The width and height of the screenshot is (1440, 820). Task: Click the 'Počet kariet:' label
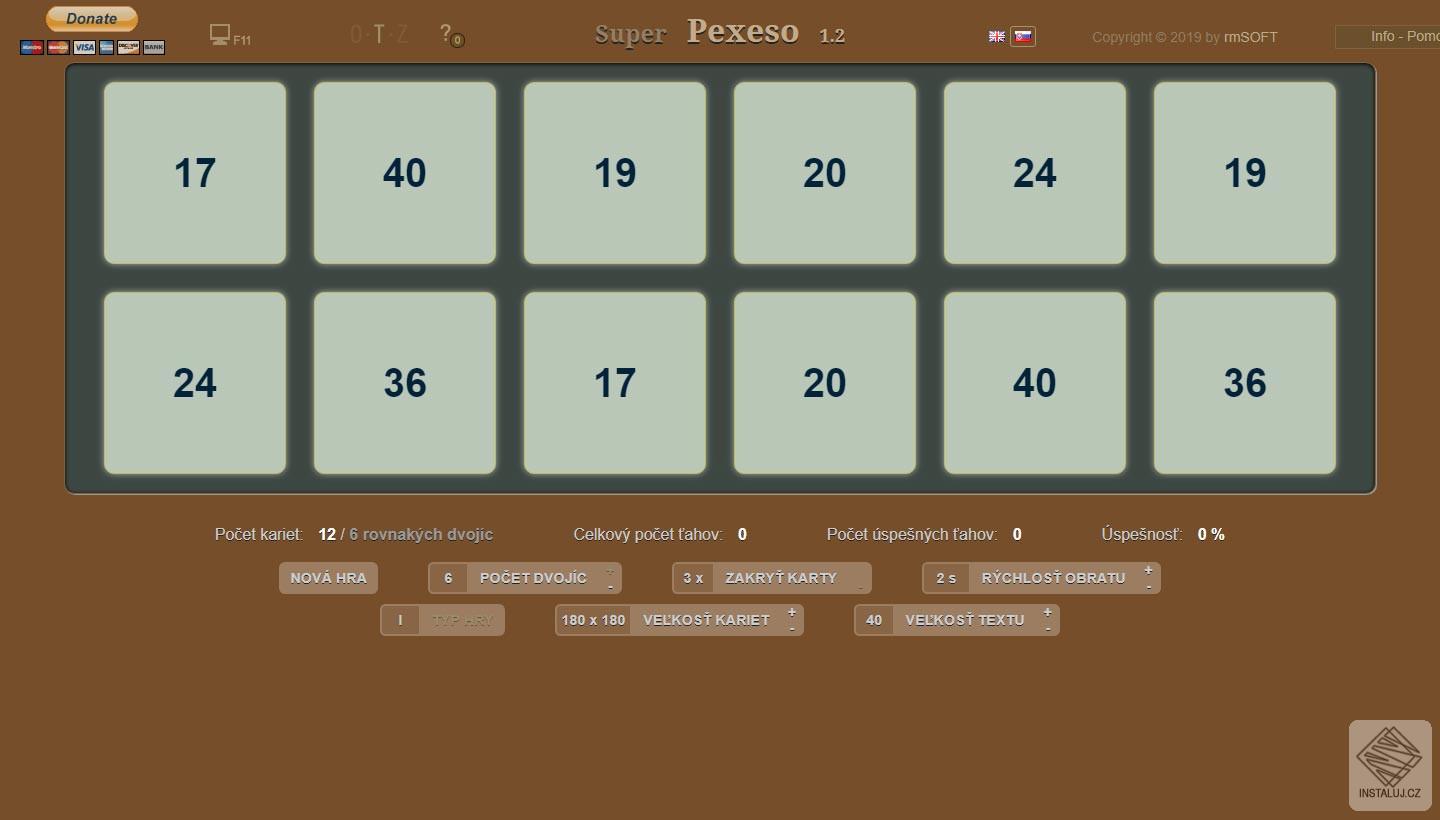point(259,535)
